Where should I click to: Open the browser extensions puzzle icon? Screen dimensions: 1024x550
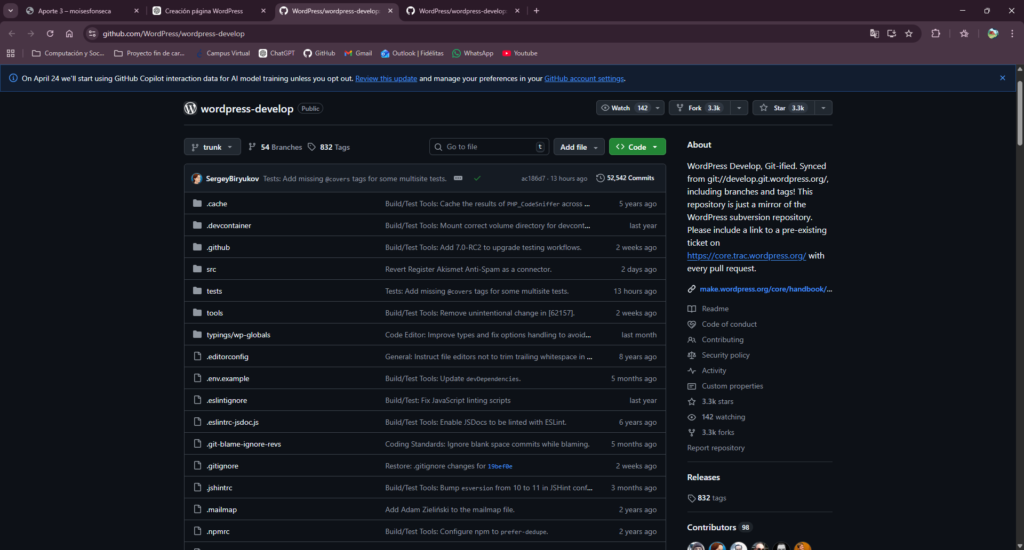[x=935, y=33]
